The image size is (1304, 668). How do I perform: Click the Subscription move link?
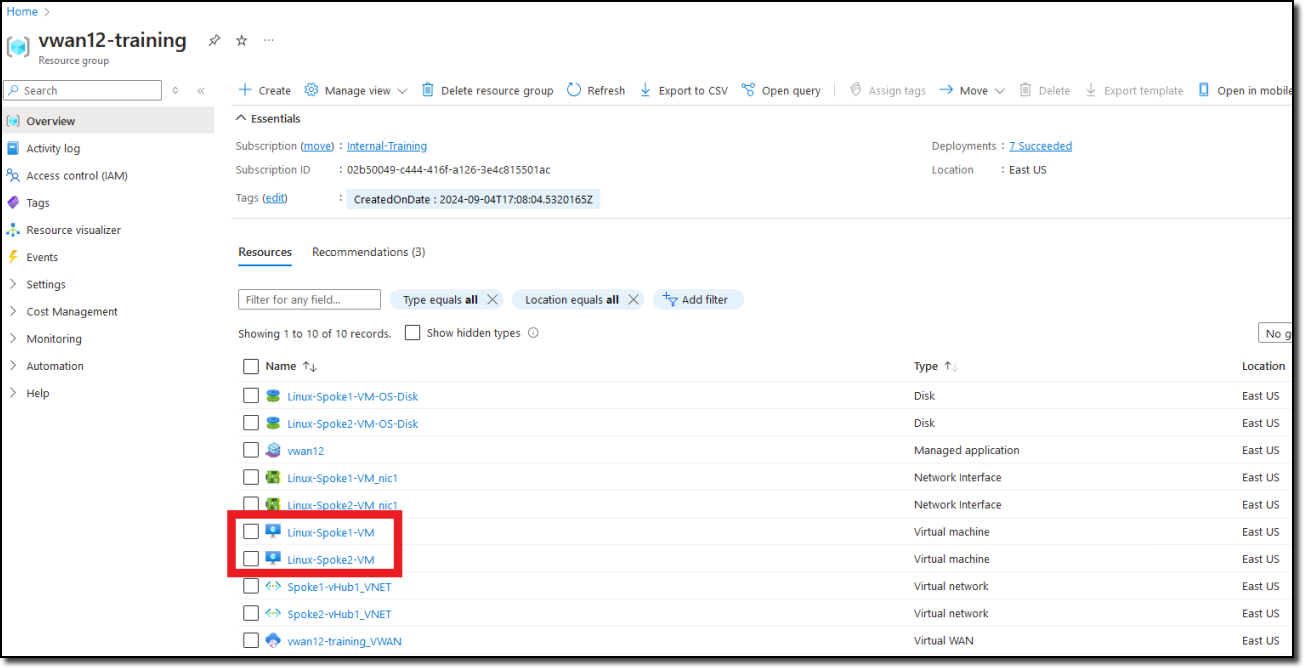point(318,146)
